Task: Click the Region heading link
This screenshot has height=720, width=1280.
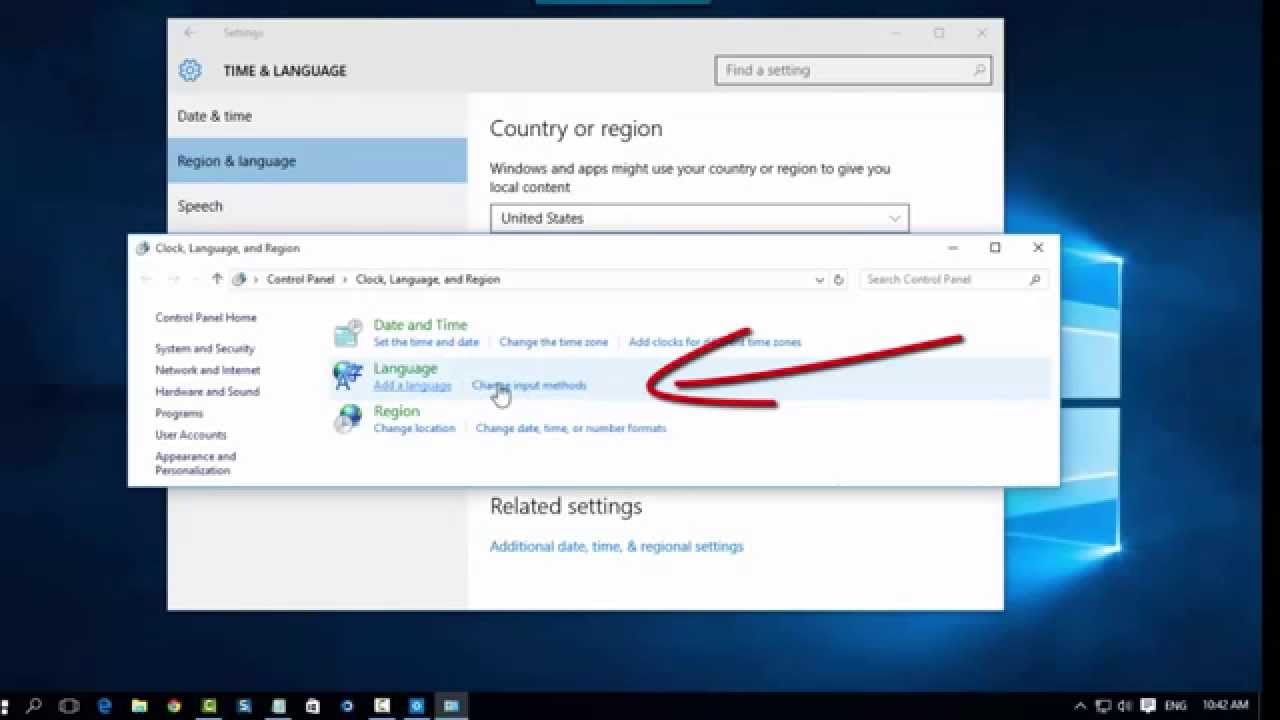Action: tap(396, 411)
